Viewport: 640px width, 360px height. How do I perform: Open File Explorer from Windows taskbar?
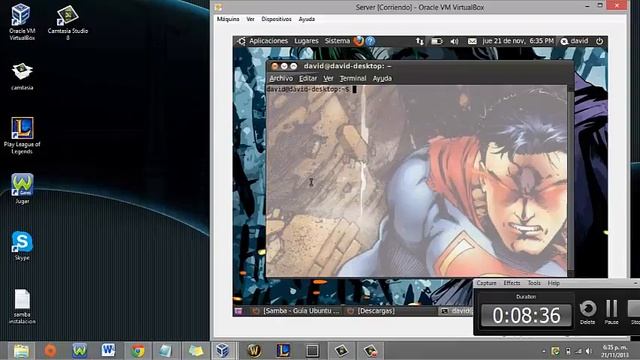(x=21, y=351)
